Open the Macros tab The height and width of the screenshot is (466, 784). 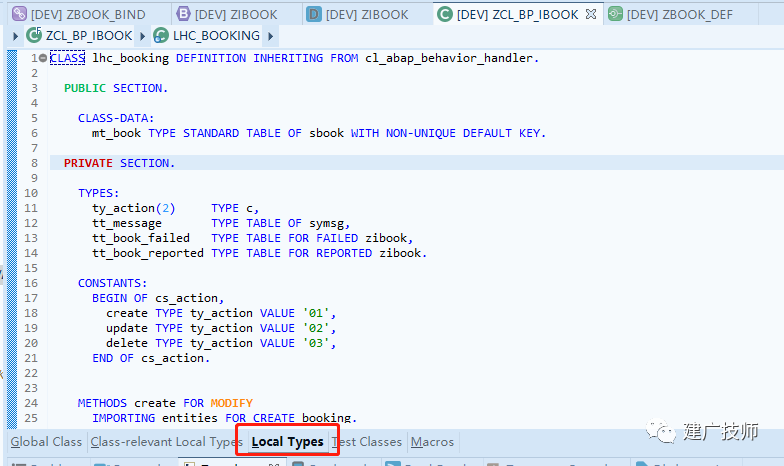432,442
